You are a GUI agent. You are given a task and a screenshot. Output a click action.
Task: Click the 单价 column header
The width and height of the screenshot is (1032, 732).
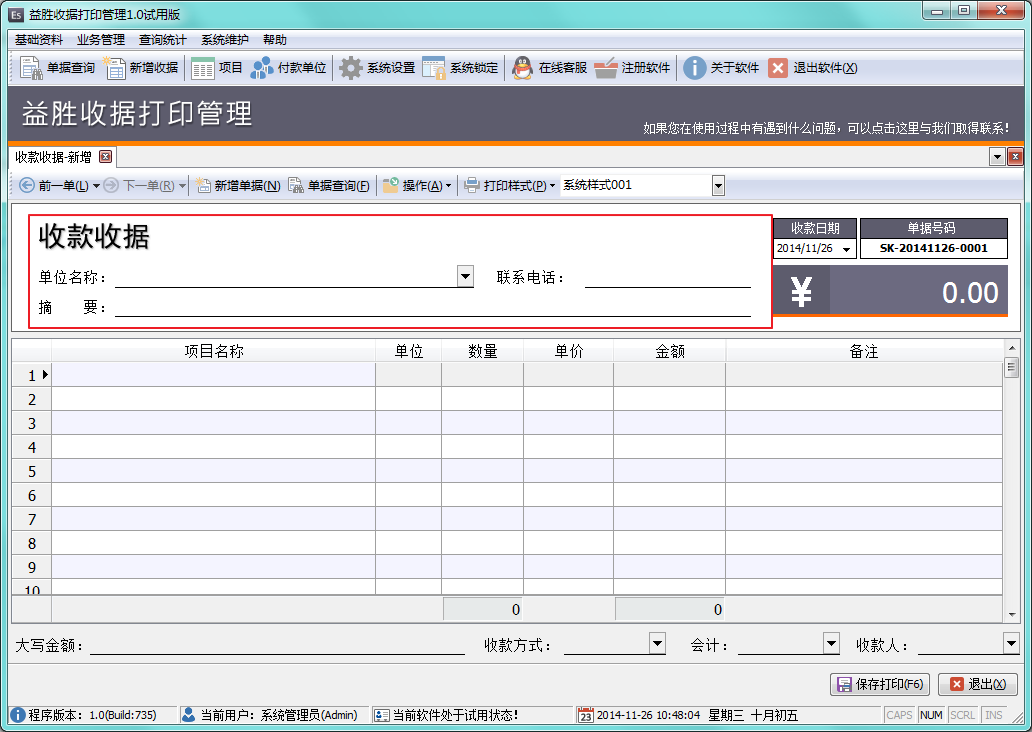coord(569,351)
